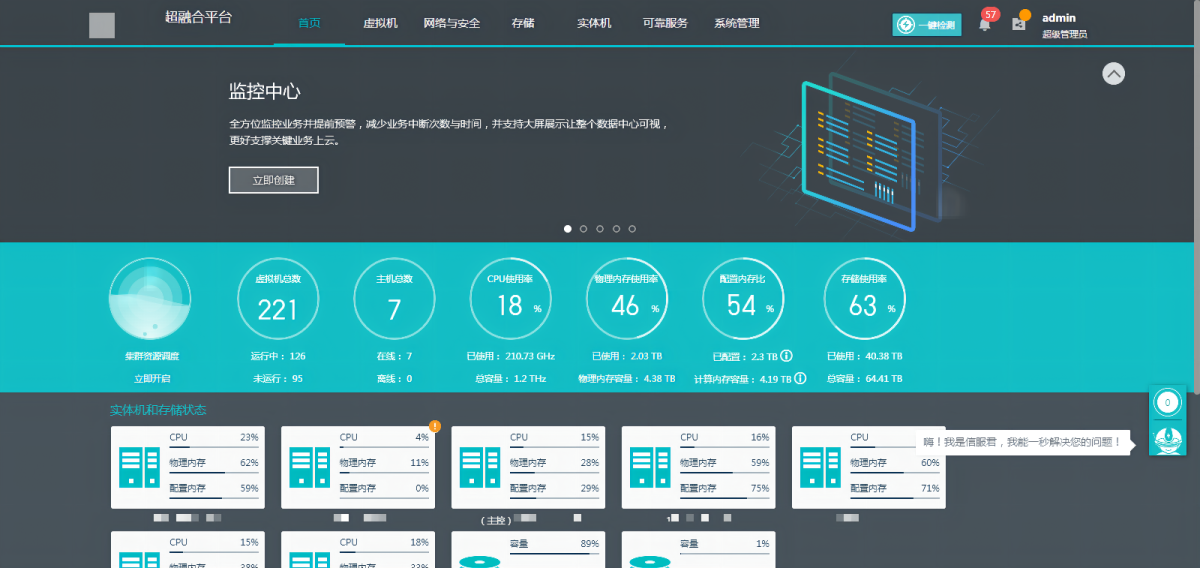
Task: Select the fourth carousel dot
Action: (616, 229)
